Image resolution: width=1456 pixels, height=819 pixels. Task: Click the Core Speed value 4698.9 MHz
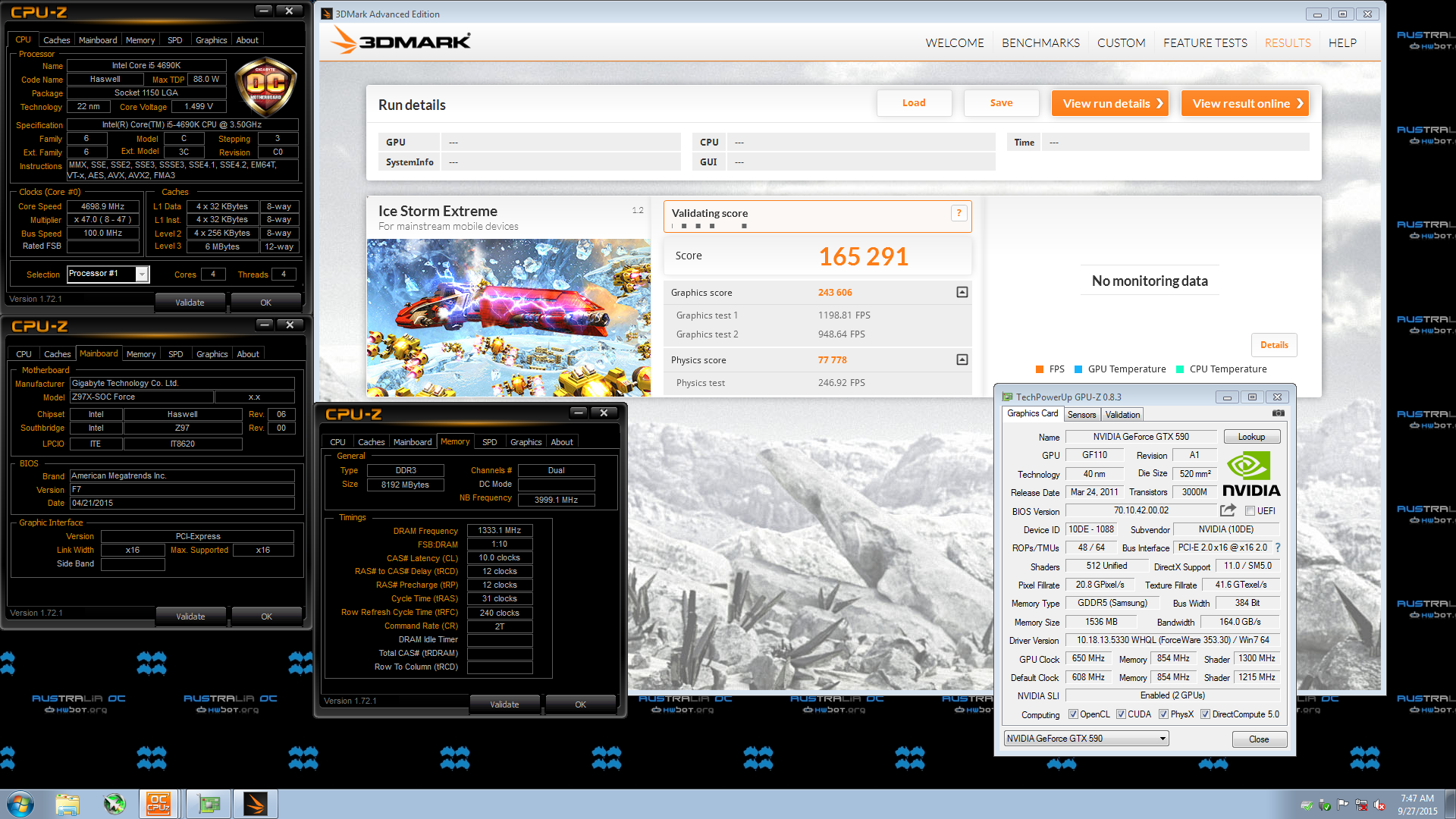[103, 206]
